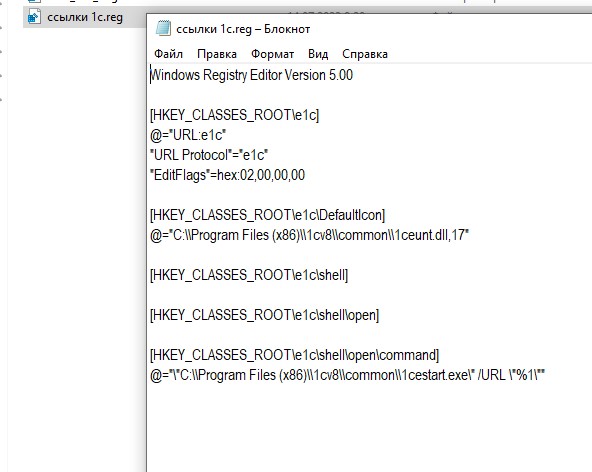This screenshot has width=592, height=472.
Task: Click the EditFlags hex value line
Action: point(228,175)
